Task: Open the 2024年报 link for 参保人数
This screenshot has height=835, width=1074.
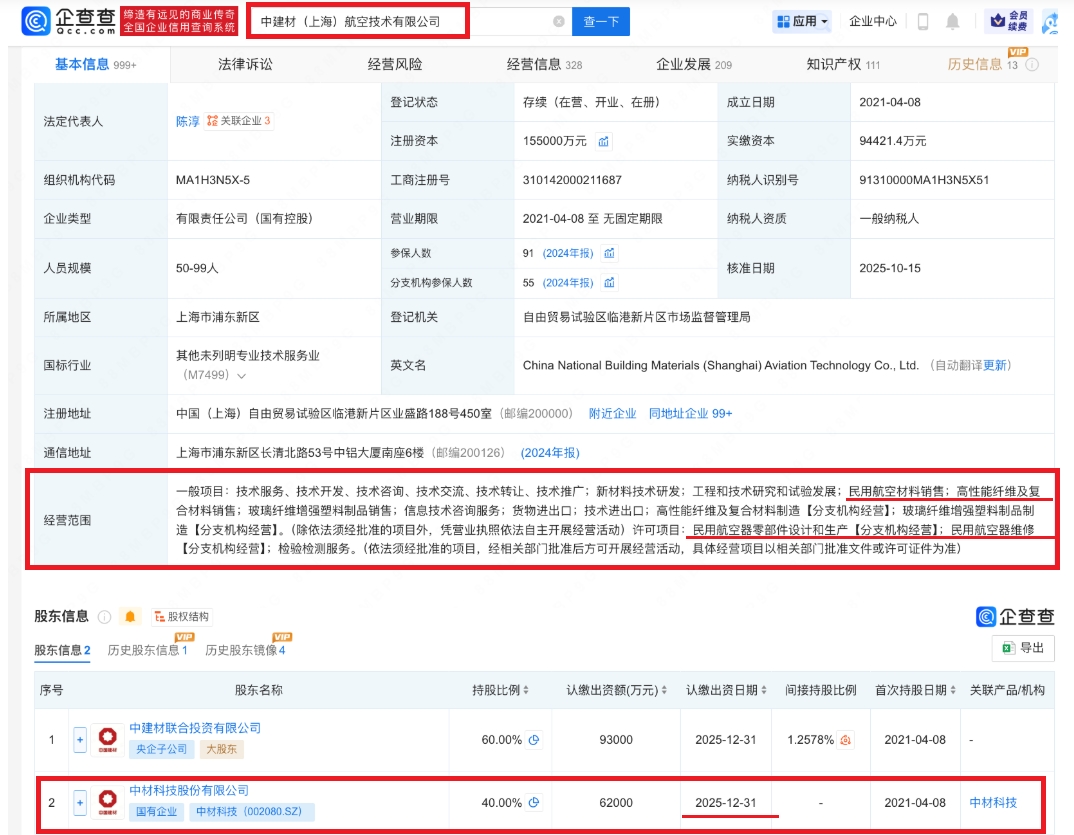Action: tap(568, 253)
